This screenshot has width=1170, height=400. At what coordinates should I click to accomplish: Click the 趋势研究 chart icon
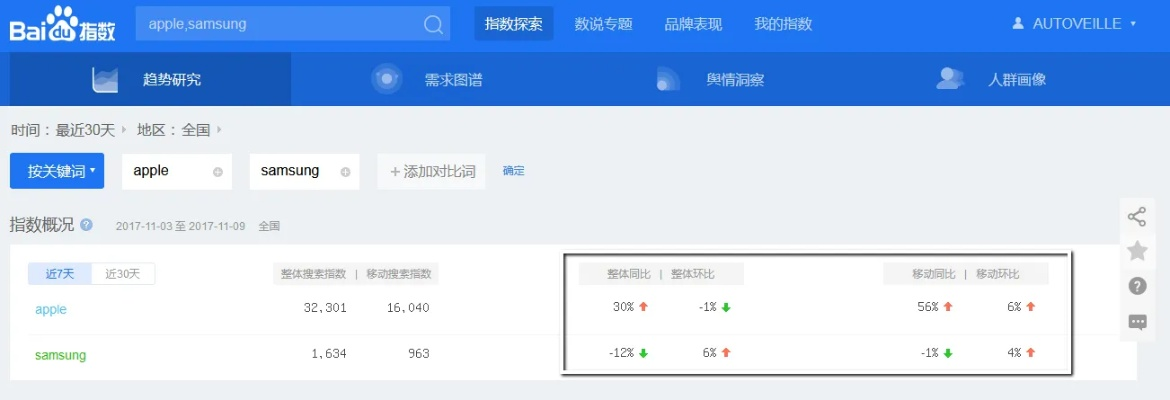click(x=105, y=80)
